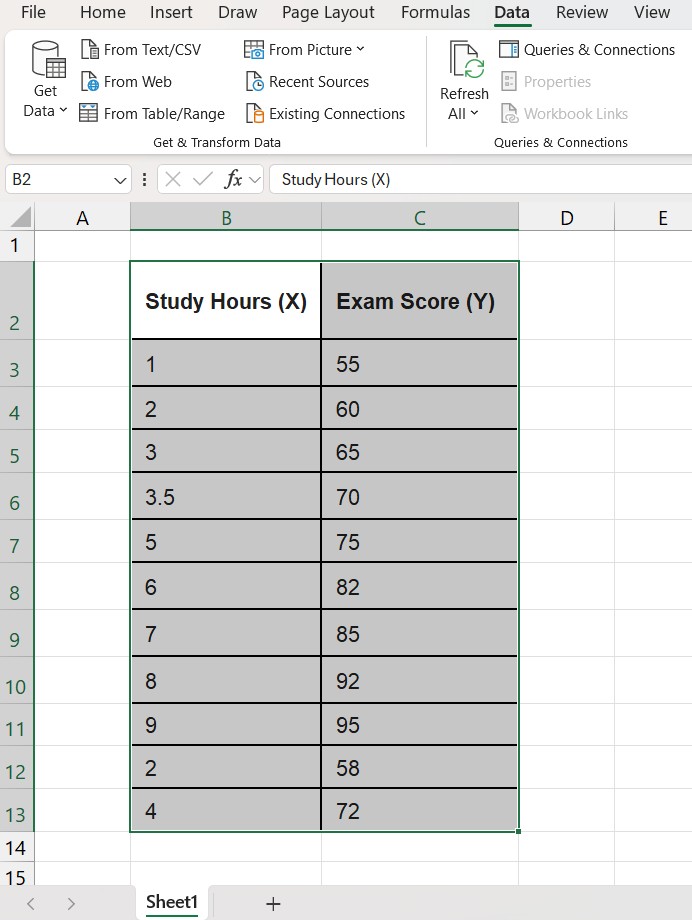Select the cell containing 58
Image resolution: width=692 pixels, height=920 pixels.
(x=419, y=767)
